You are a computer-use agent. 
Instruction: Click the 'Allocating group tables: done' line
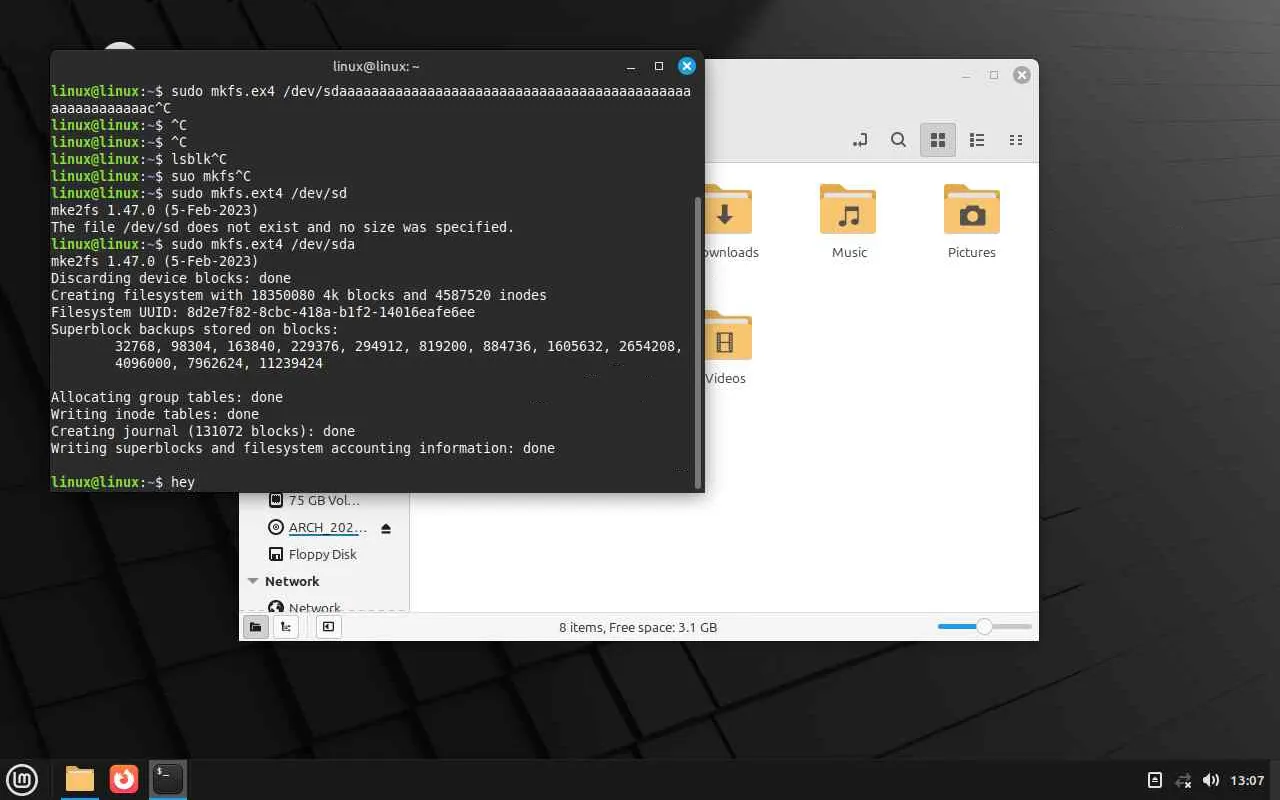[x=167, y=397]
